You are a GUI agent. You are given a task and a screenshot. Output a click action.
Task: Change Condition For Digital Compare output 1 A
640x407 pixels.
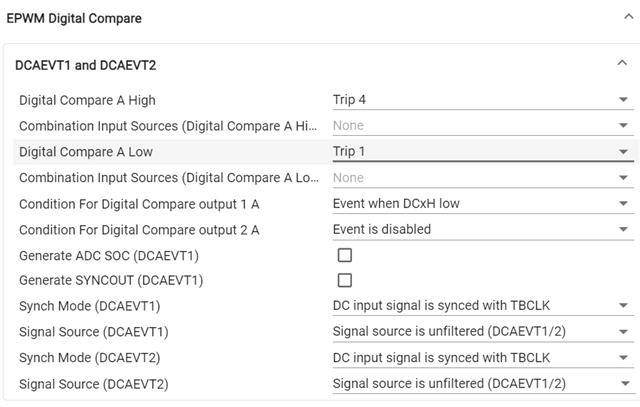482,204
